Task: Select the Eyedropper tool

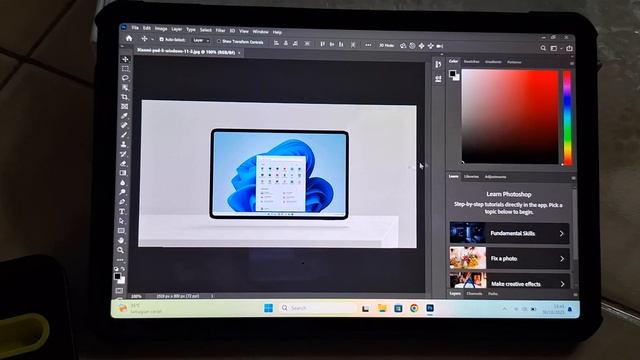Action: pos(124,116)
